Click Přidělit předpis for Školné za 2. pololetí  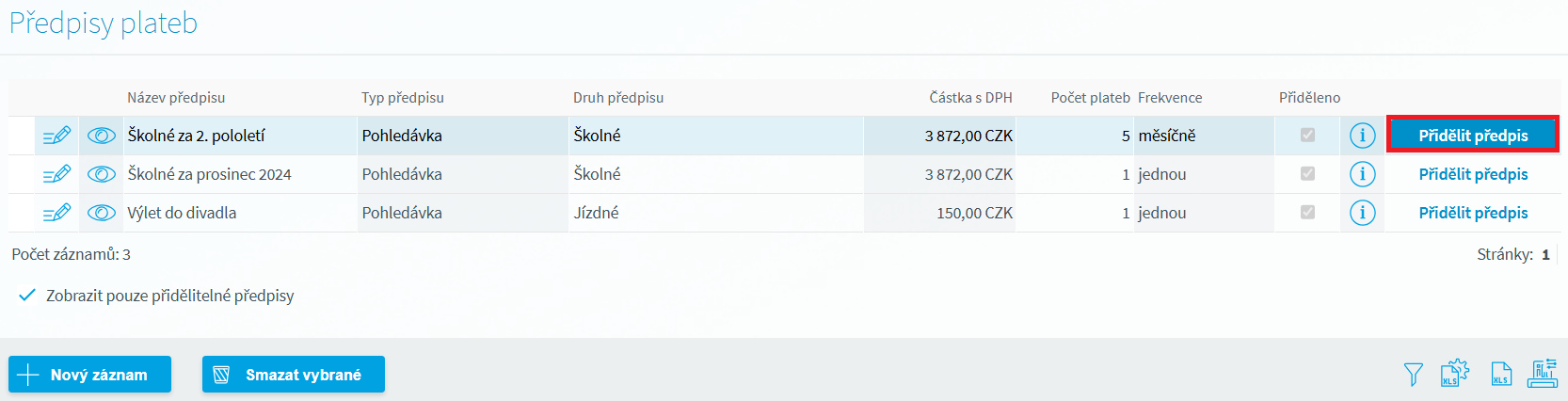click(x=1473, y=136)
